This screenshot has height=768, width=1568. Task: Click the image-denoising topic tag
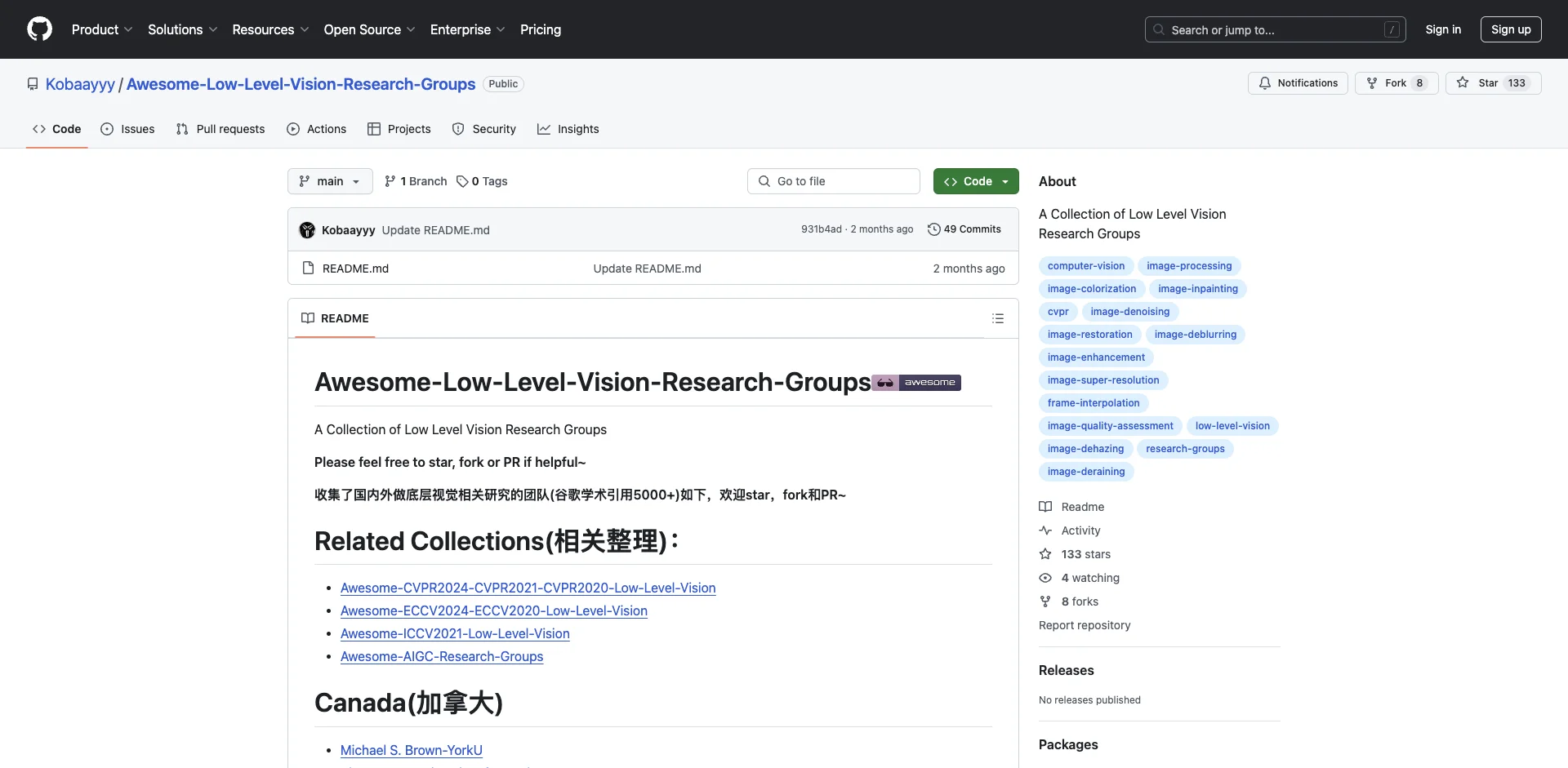1130,312
